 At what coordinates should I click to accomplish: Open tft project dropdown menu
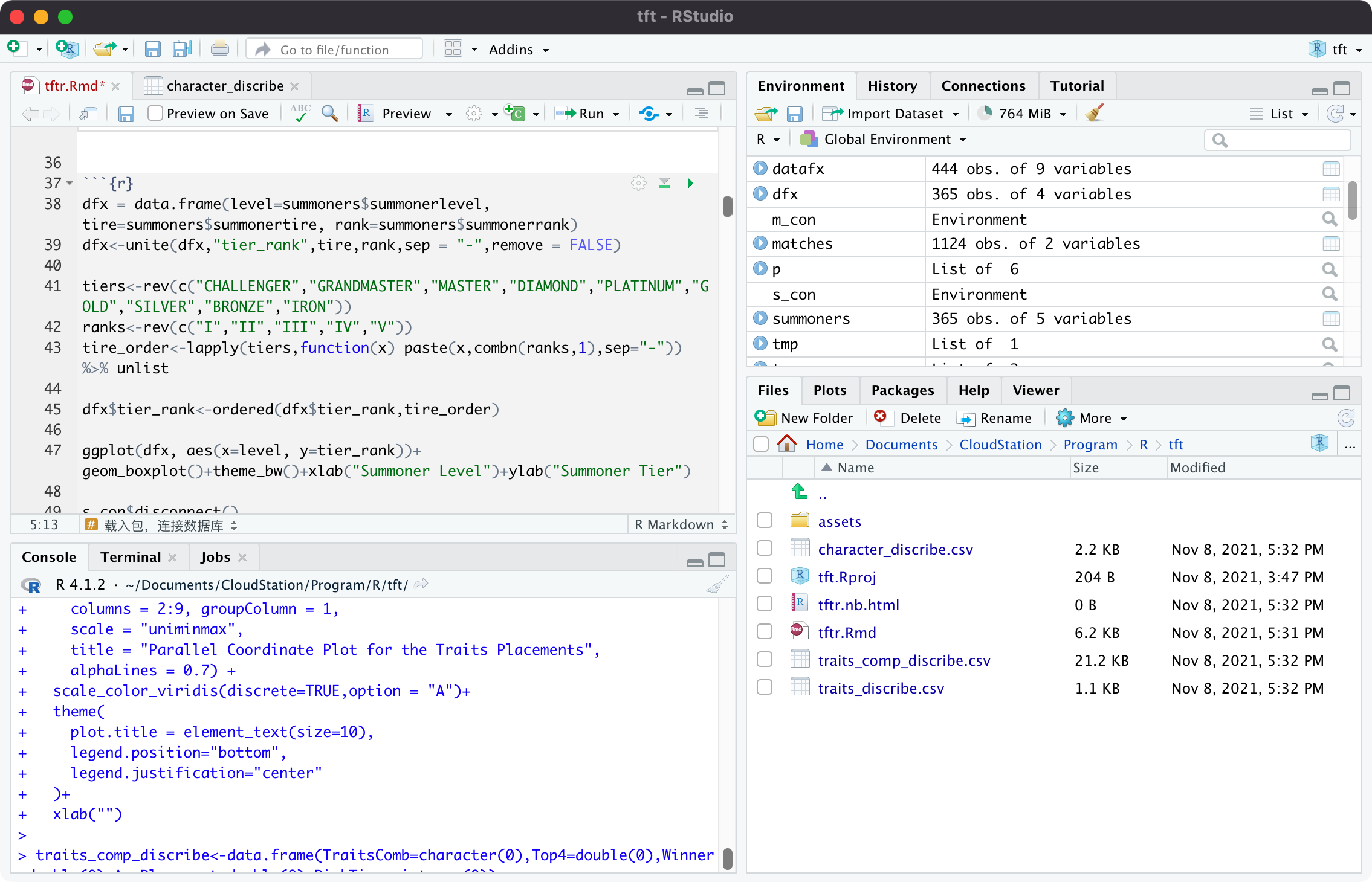pyautogui.click(x=1336, y=50)
